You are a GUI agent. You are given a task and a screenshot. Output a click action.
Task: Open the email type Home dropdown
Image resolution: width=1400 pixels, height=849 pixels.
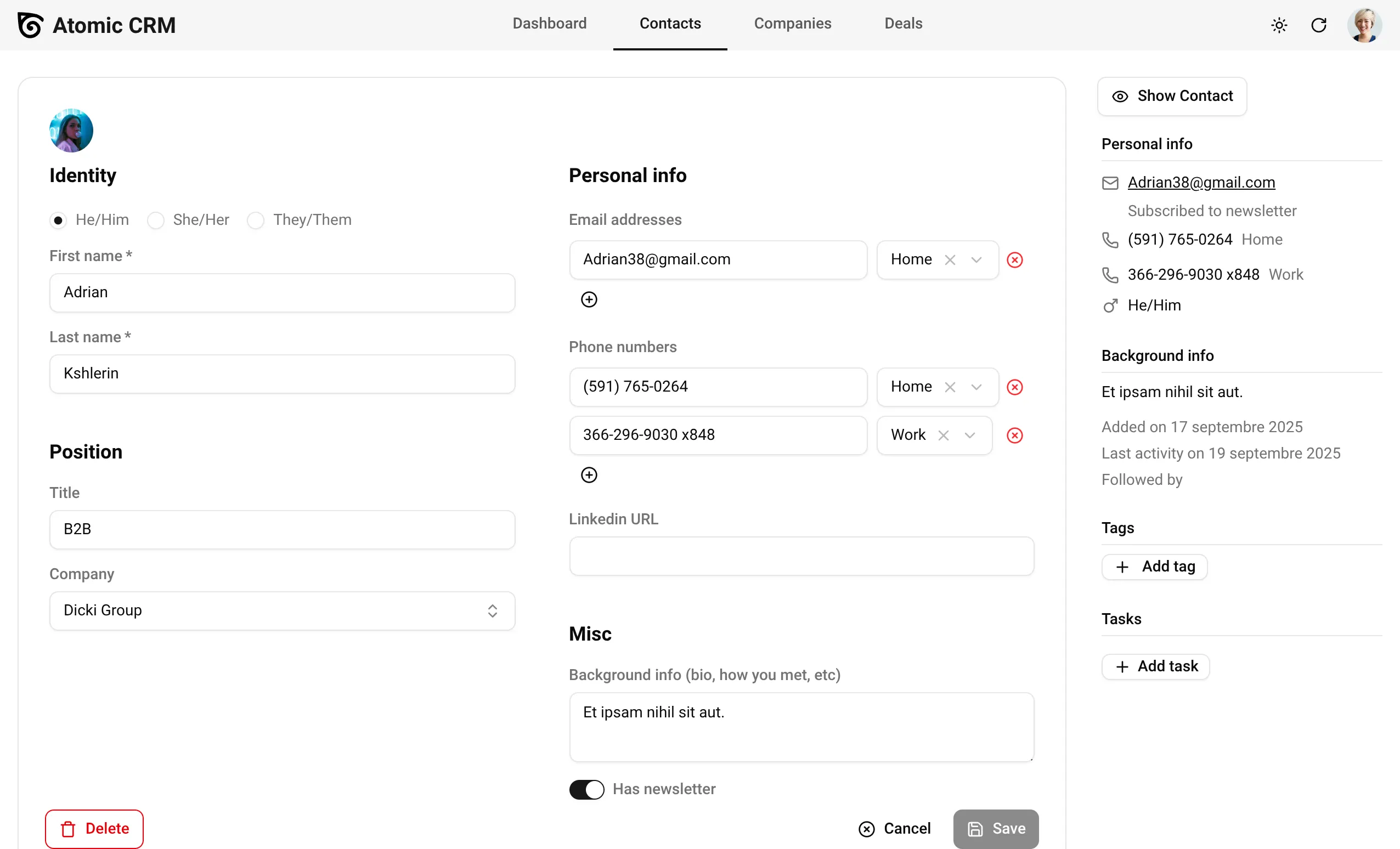click(x=976, y=259)
